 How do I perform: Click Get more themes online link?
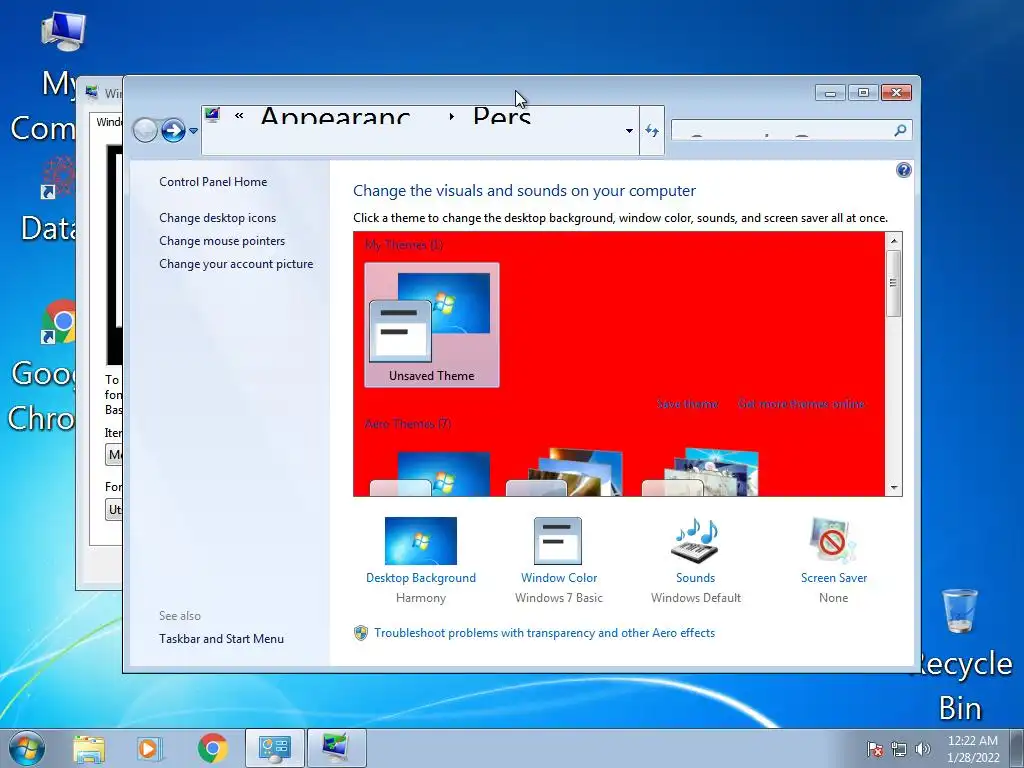[801, 404]
